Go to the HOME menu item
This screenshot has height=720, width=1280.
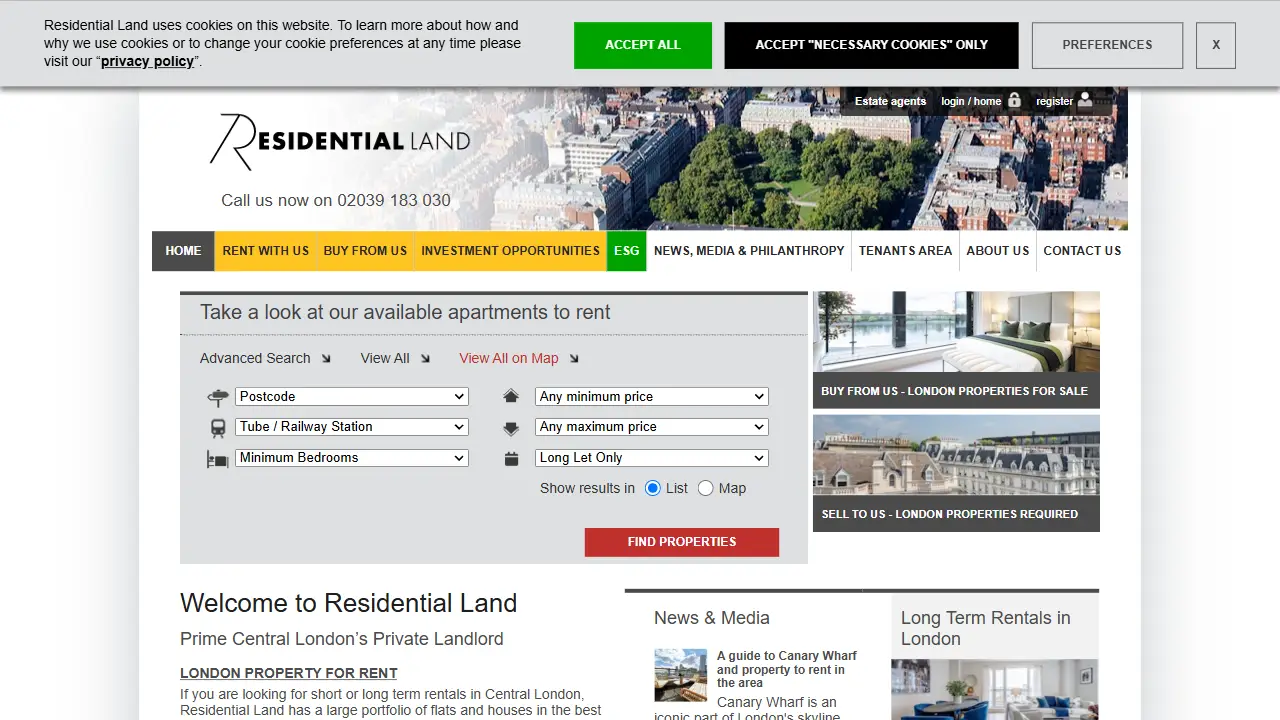(x=183, y=251)
